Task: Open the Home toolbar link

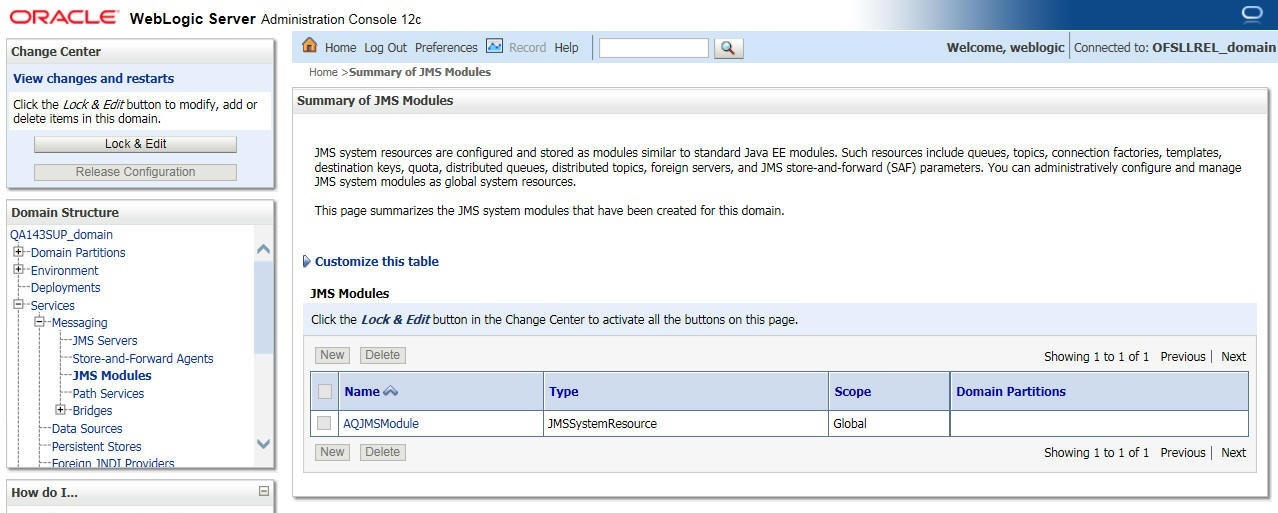Action: (x=340, y=47)
